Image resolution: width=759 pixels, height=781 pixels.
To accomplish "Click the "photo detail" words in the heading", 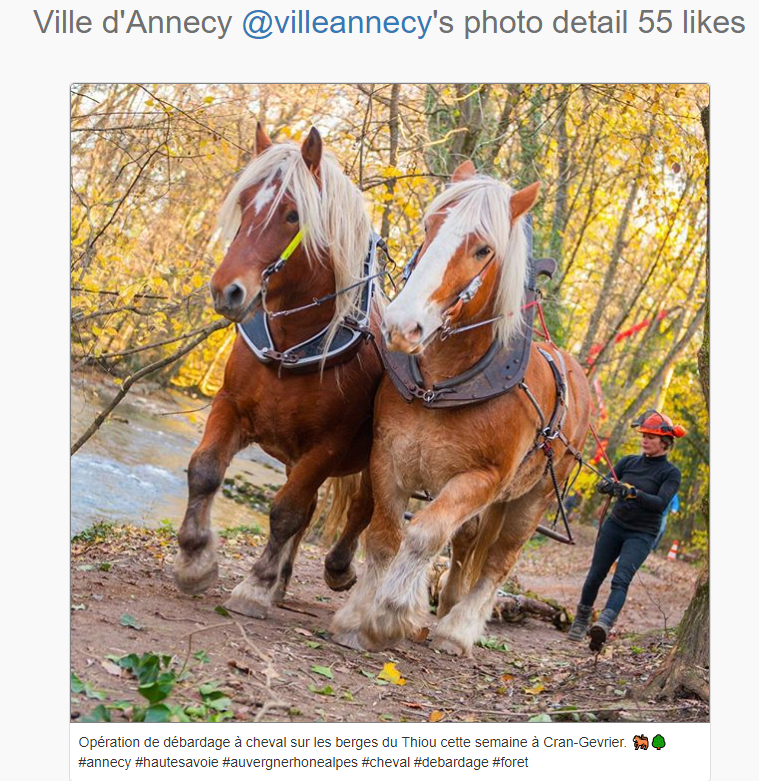I will [545, 23].
